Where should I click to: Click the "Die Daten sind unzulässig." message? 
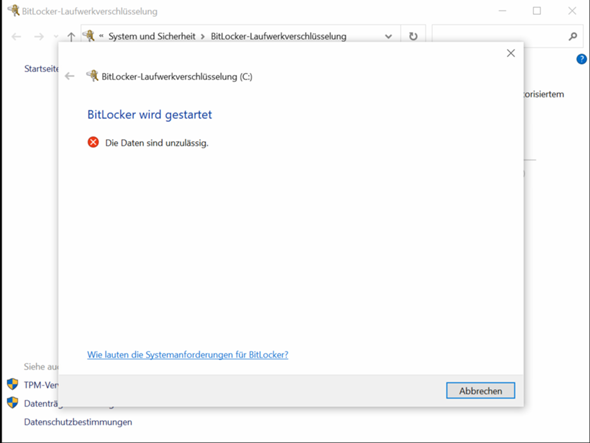pos(157,143)
